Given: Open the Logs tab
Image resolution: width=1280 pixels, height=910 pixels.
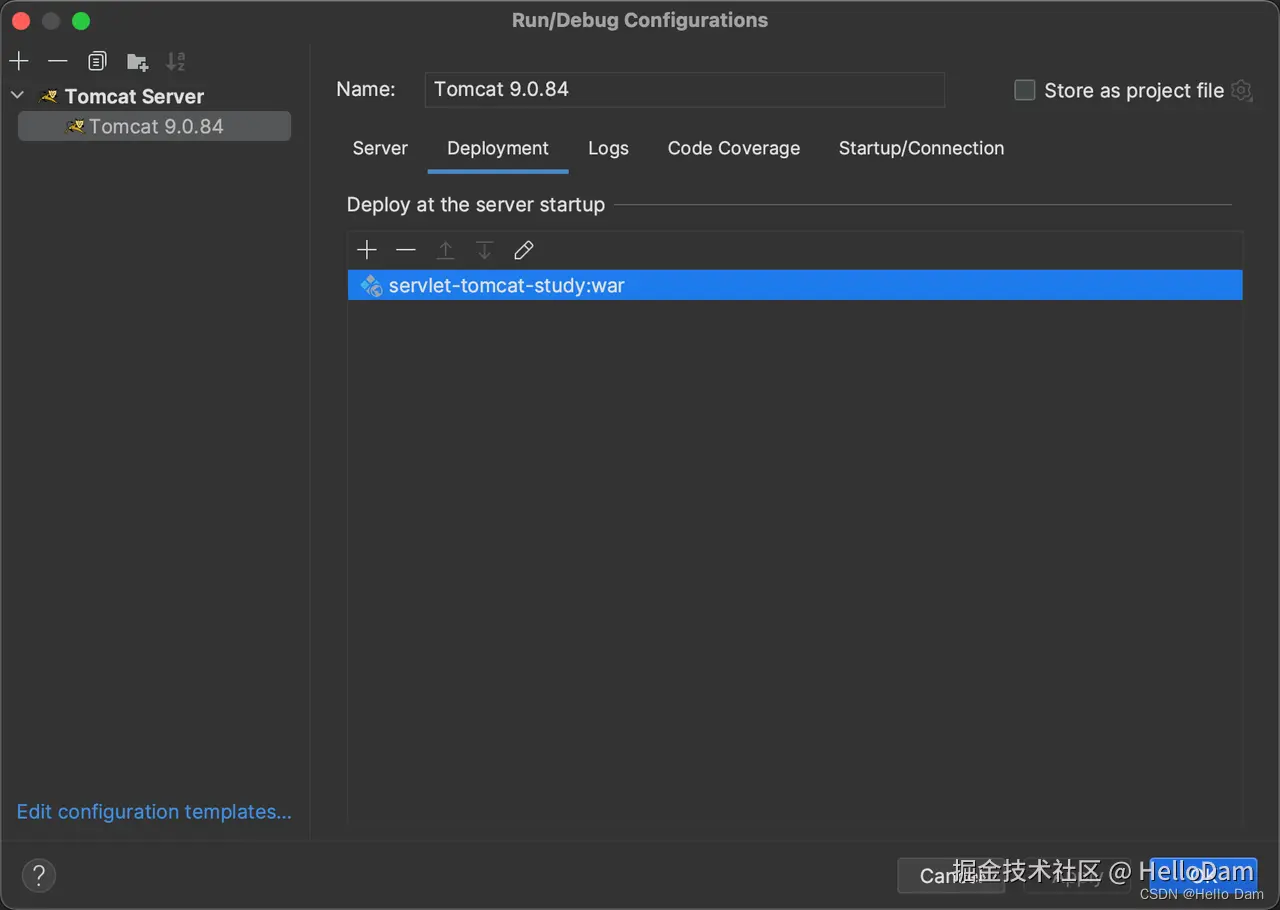Looking at the screenshot, I should point(608,148).
